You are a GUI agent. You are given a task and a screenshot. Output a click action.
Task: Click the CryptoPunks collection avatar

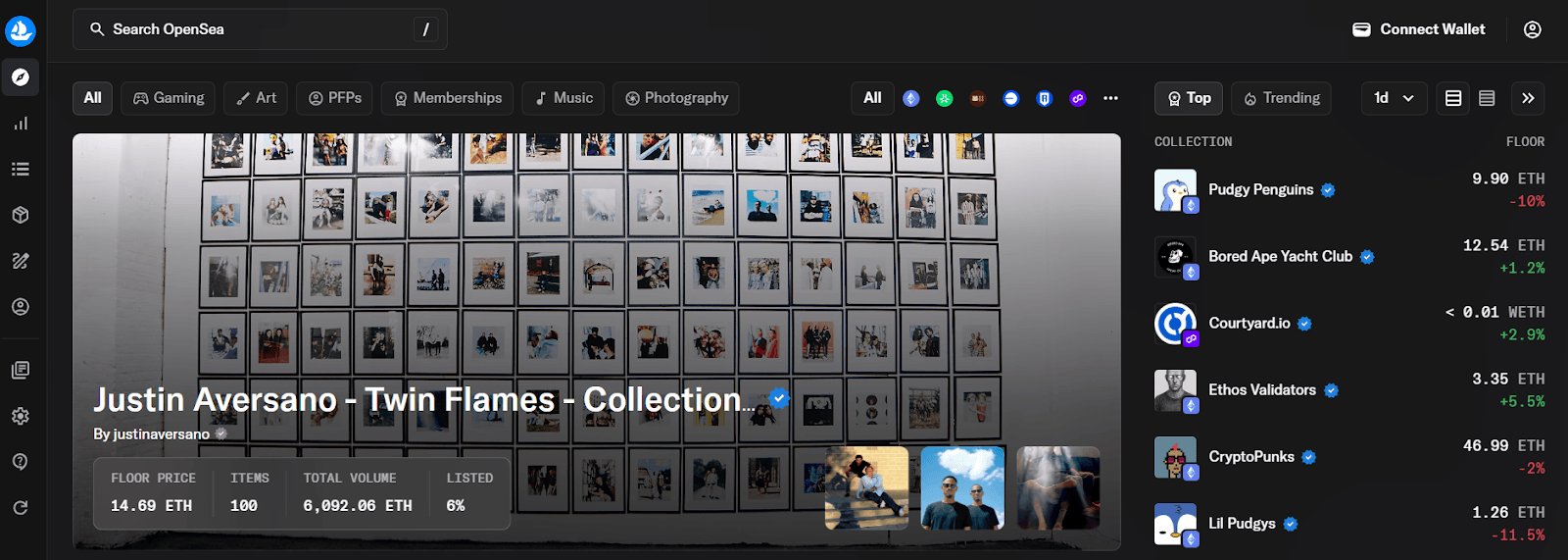click(x=1175, y=457)
